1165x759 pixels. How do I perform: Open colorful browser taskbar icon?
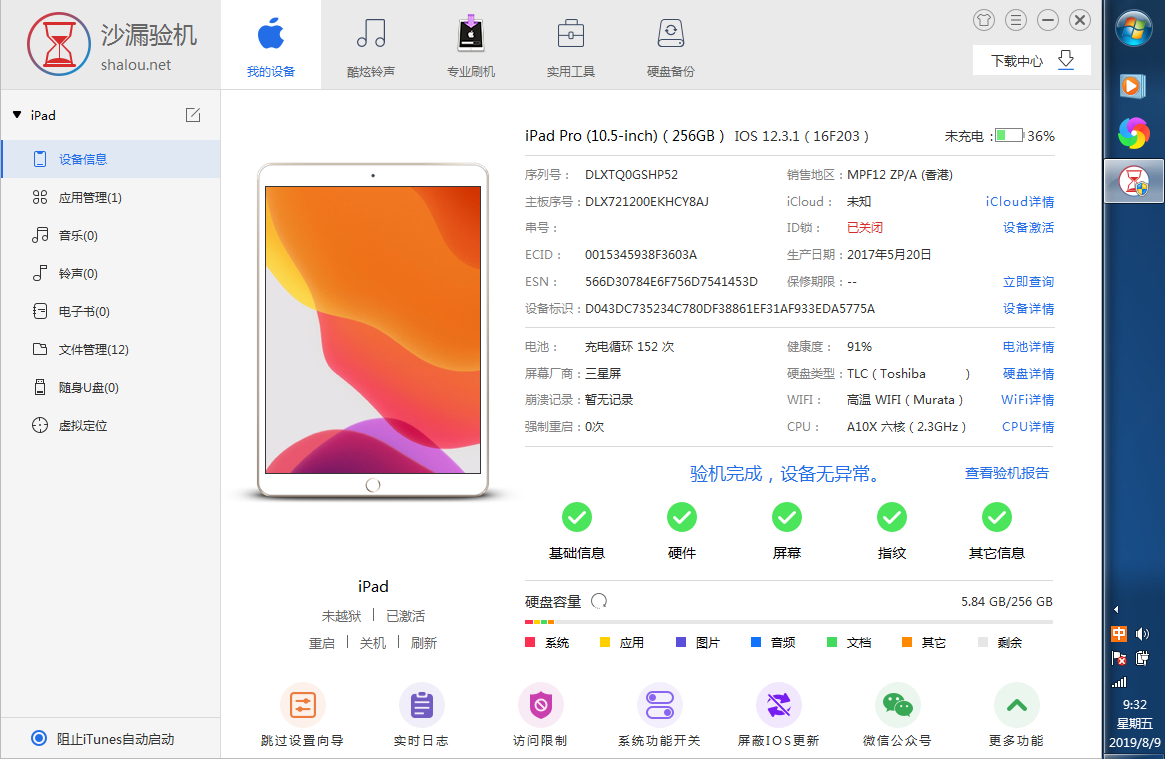coord(1133,133)
